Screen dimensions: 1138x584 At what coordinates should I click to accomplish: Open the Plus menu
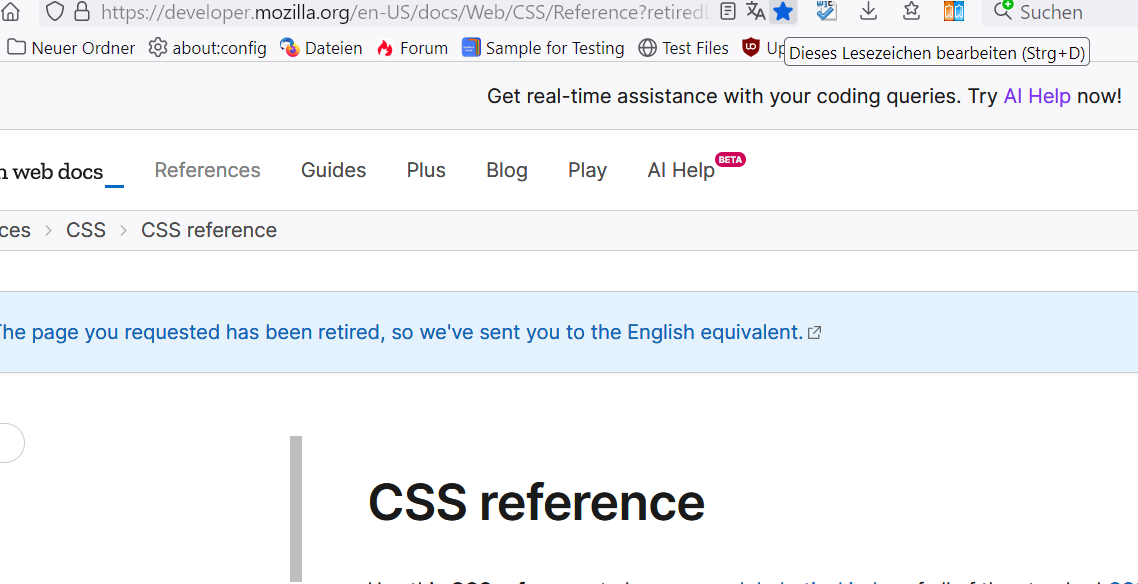[x=426, y=170]
